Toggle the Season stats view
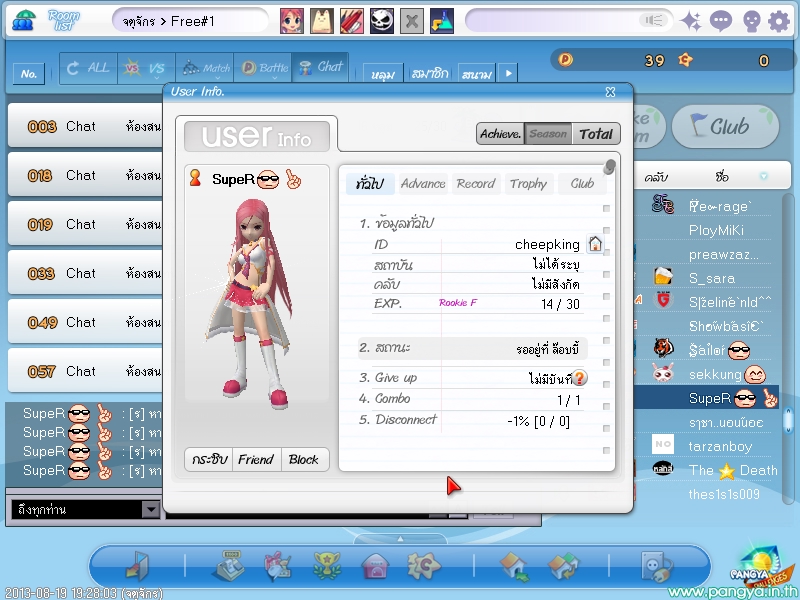The width and height of the screenshot is (800, 600). click(x=548, y=134)
